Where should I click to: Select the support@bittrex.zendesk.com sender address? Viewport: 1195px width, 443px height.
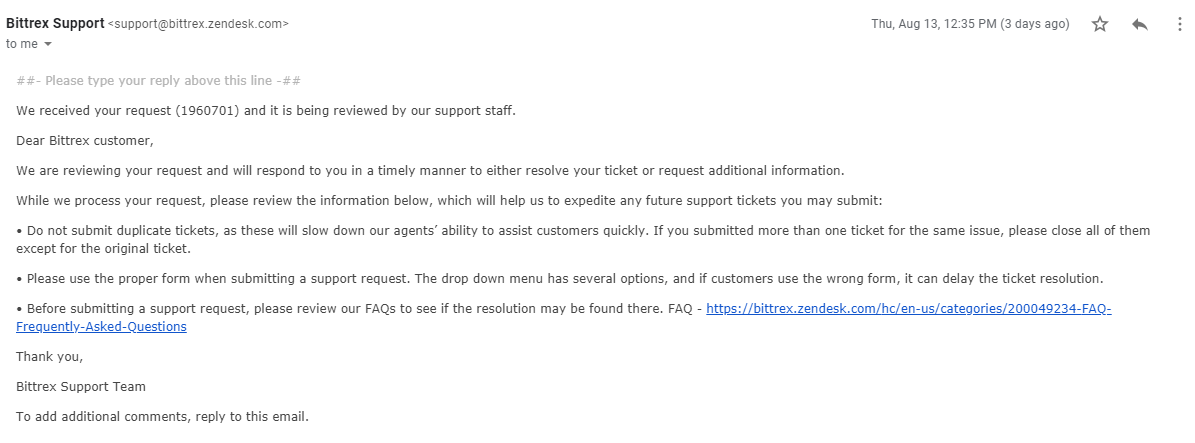pos(198,24)
